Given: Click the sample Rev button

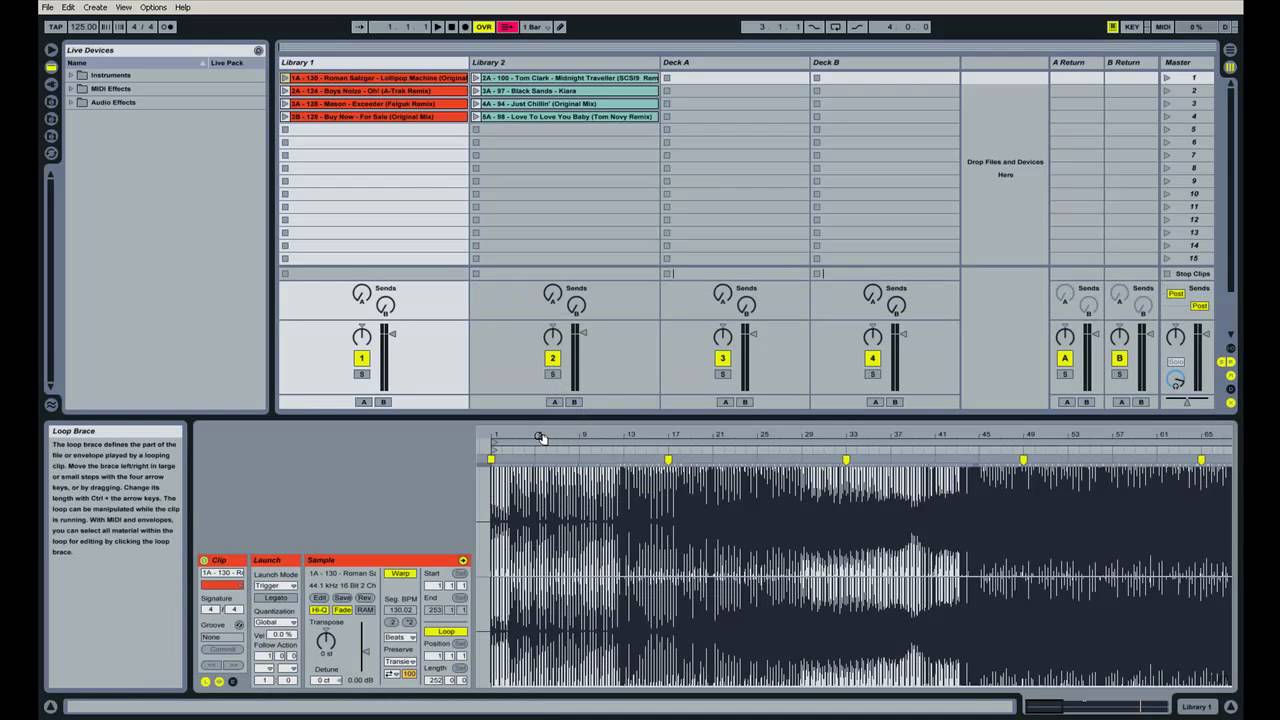Looking at the screenshot, I should (x=365, y=597).
